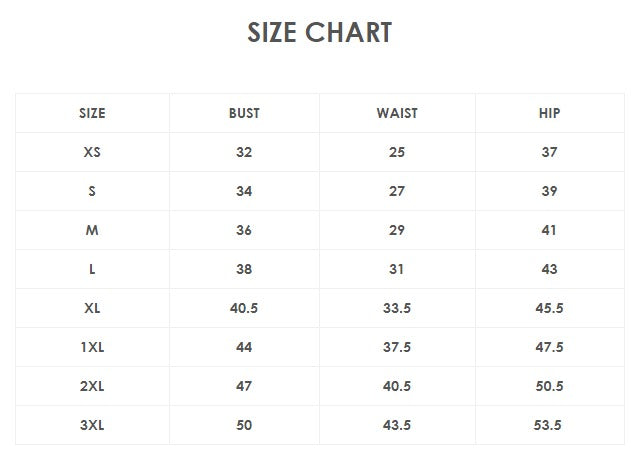Select the 2XL hip value 50.5

click(549, 386)
